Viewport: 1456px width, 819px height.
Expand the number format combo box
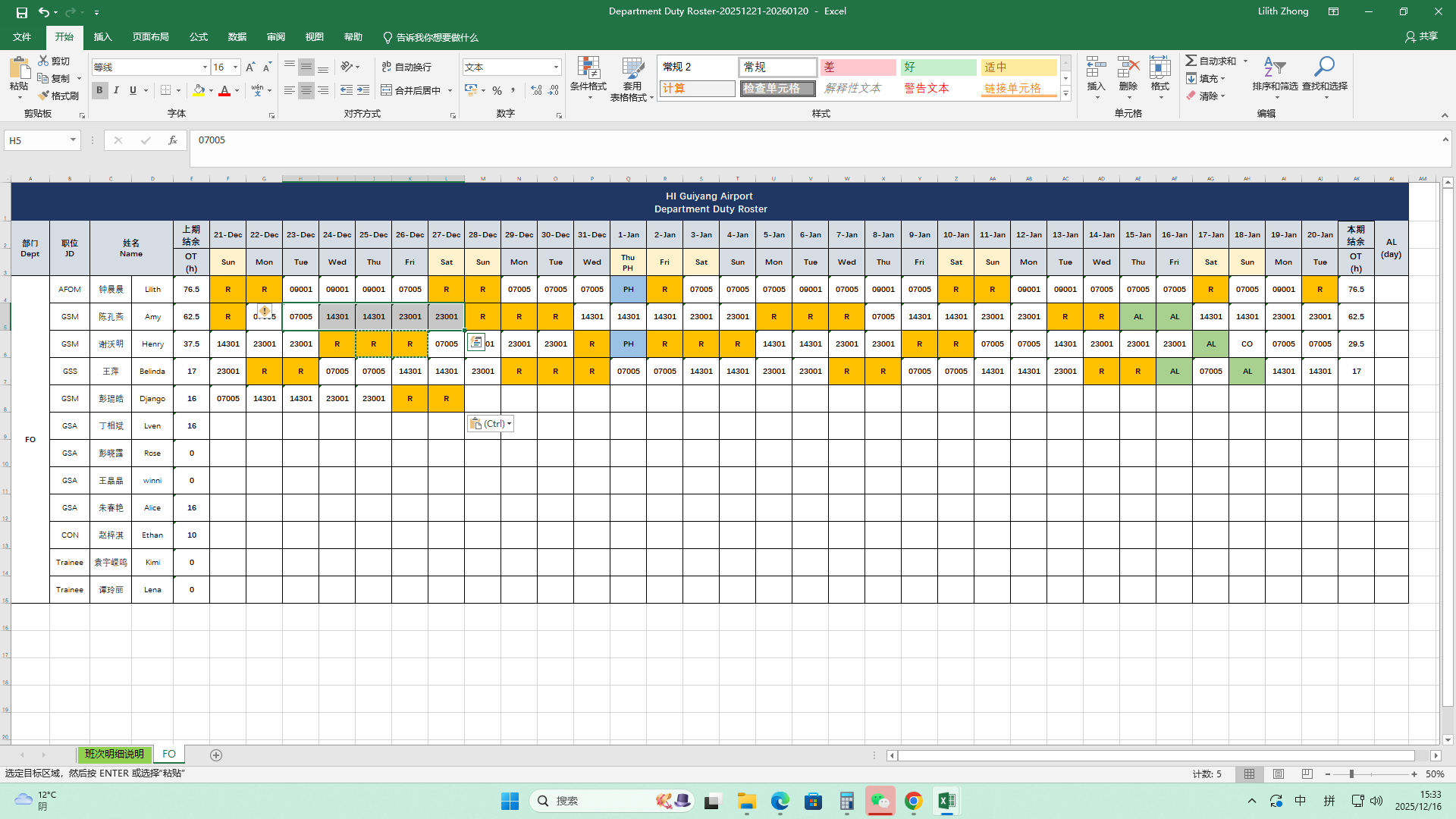(556, 67)
